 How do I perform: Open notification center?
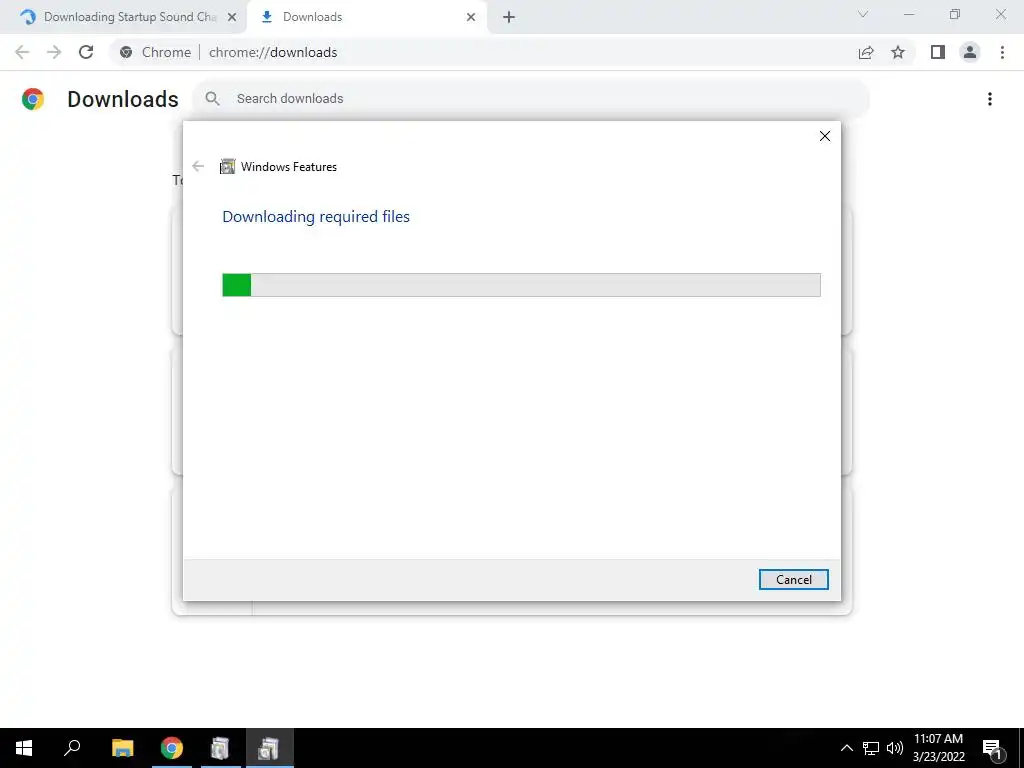point(992,748)
